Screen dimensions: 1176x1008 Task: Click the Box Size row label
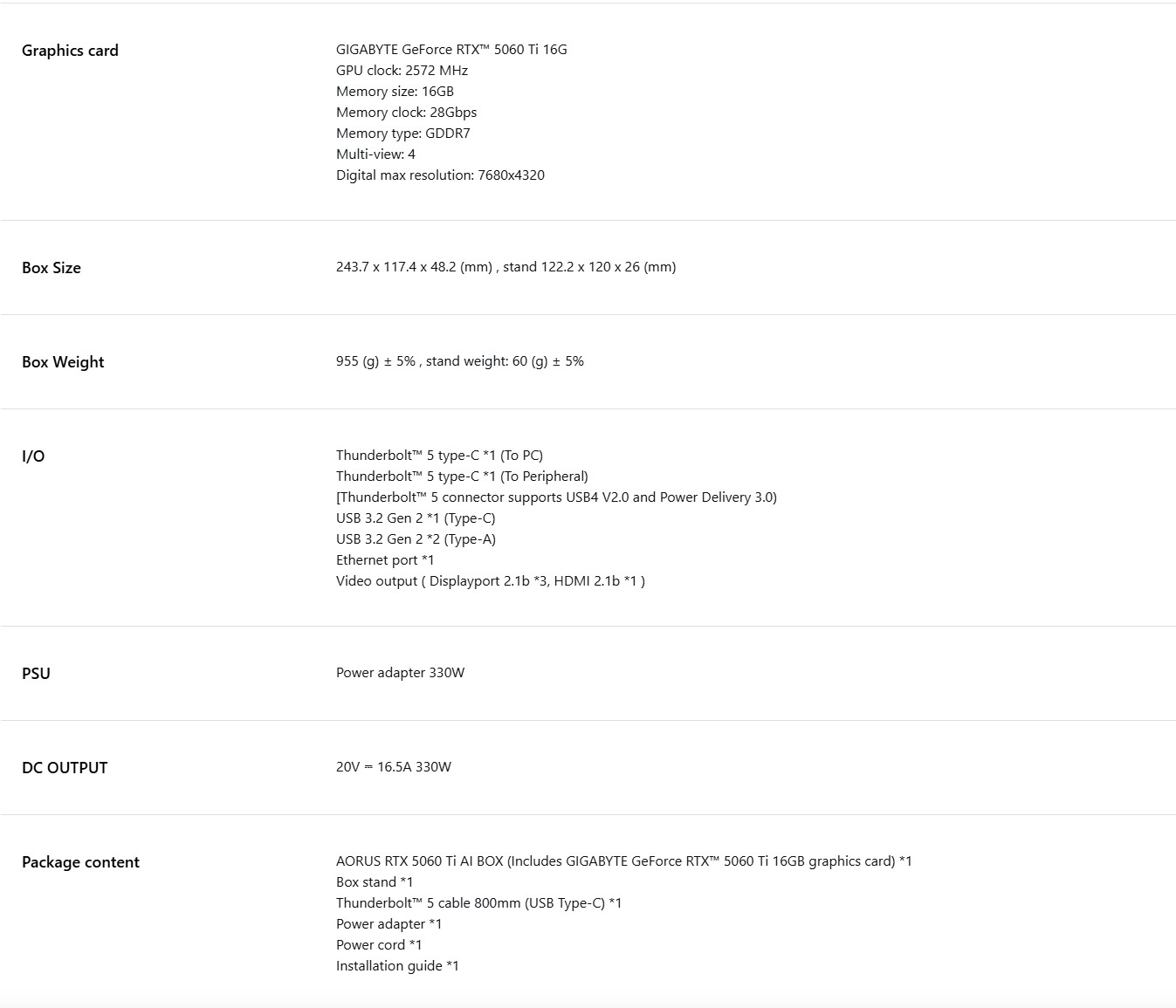(x=52, y=268)
